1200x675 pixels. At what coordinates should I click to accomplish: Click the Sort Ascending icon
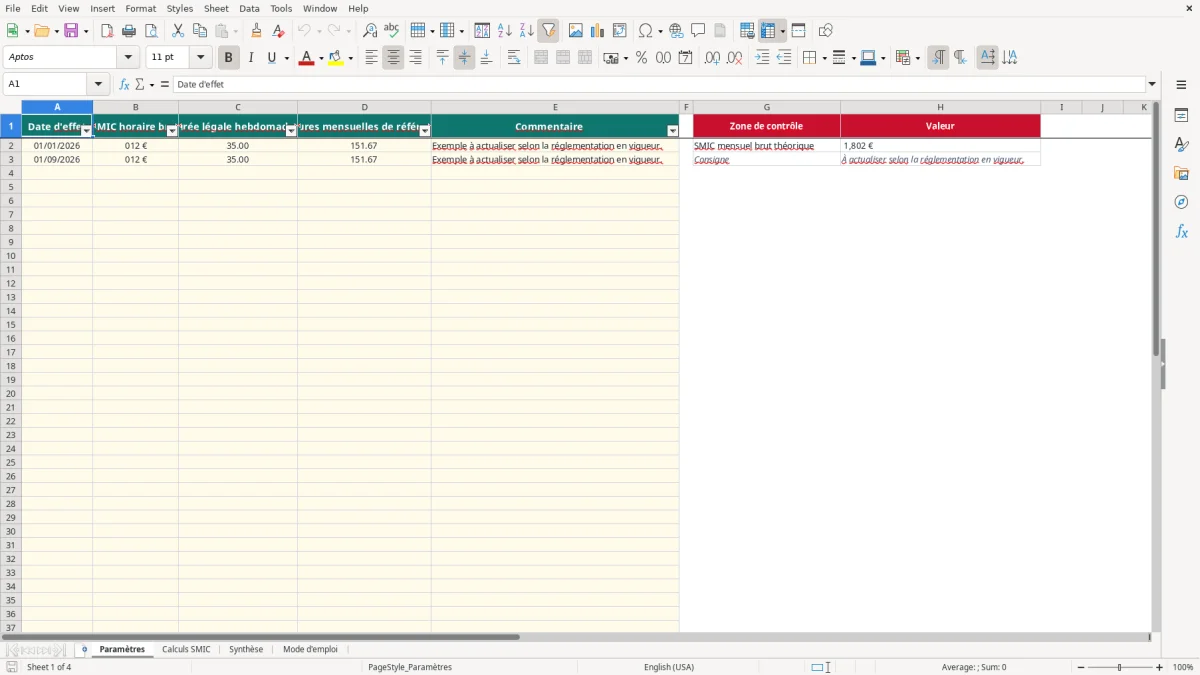click(505, 31)
